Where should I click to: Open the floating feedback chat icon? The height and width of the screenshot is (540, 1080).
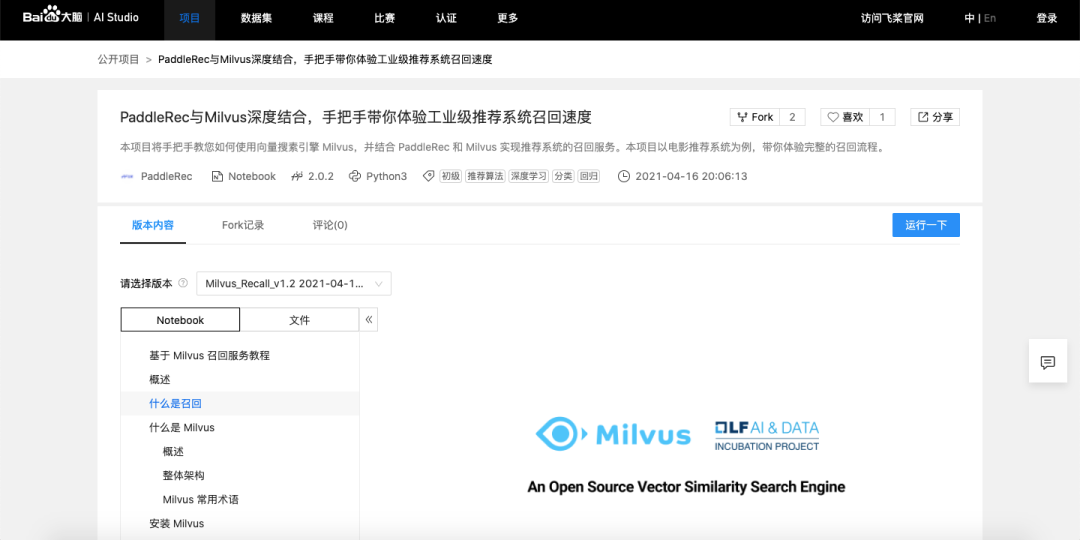pyautogui.click(x=1048, y=361)
